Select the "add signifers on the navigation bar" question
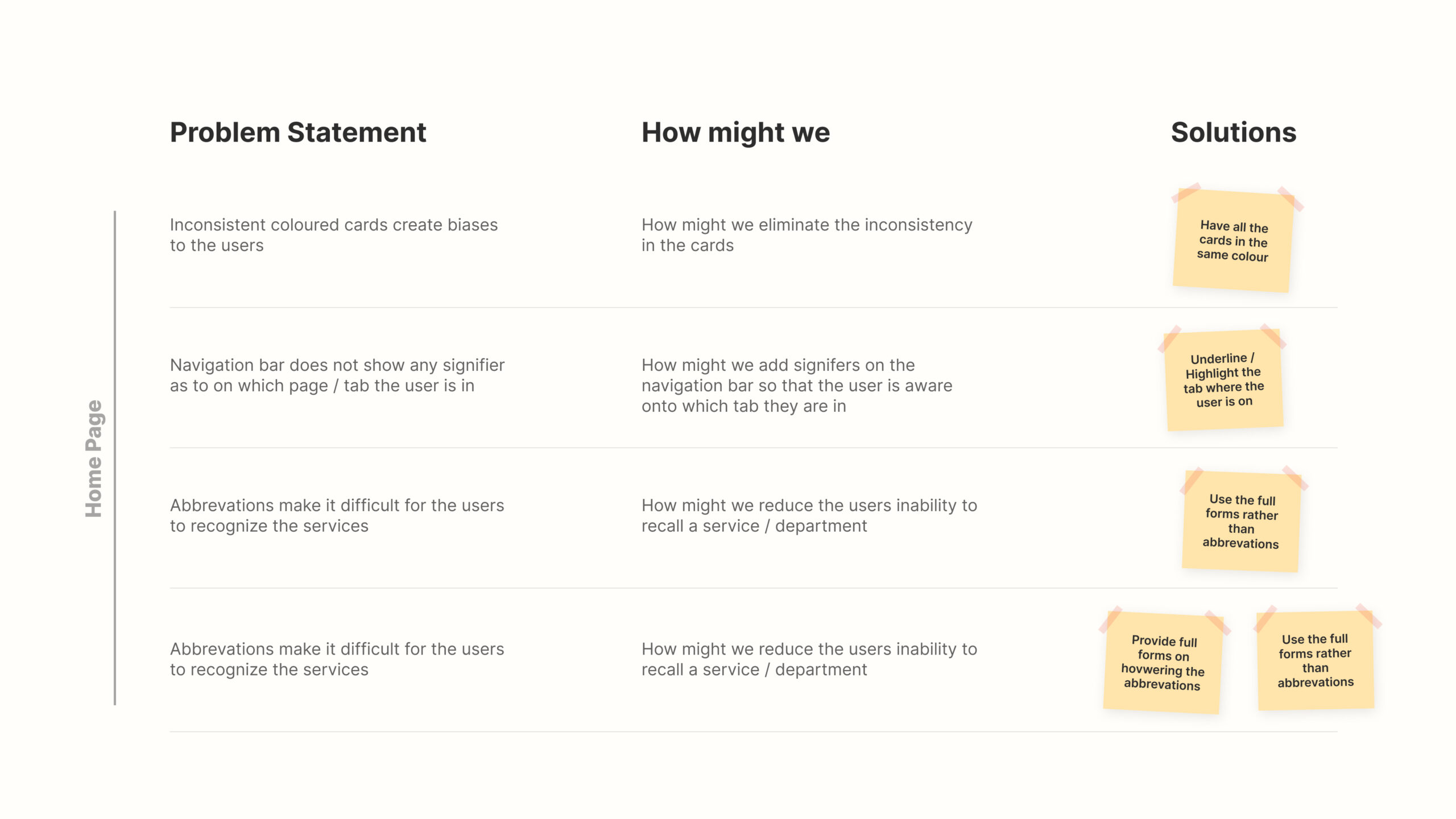This screenshot has height=819, width=1456. [x=796, y=386]
